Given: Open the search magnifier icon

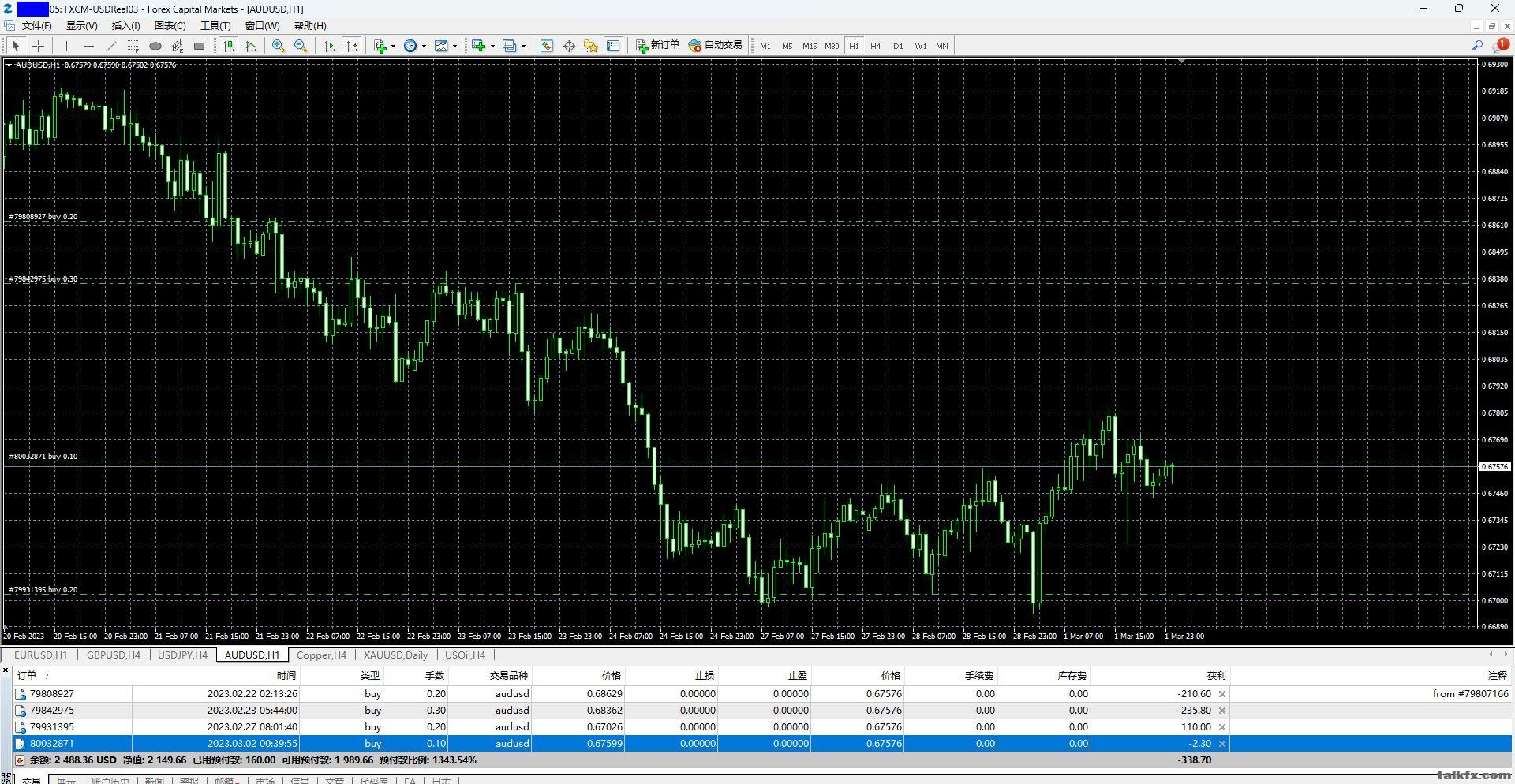Looking at the screenshot, I should pyautogui.click(x=1478, y=46).
